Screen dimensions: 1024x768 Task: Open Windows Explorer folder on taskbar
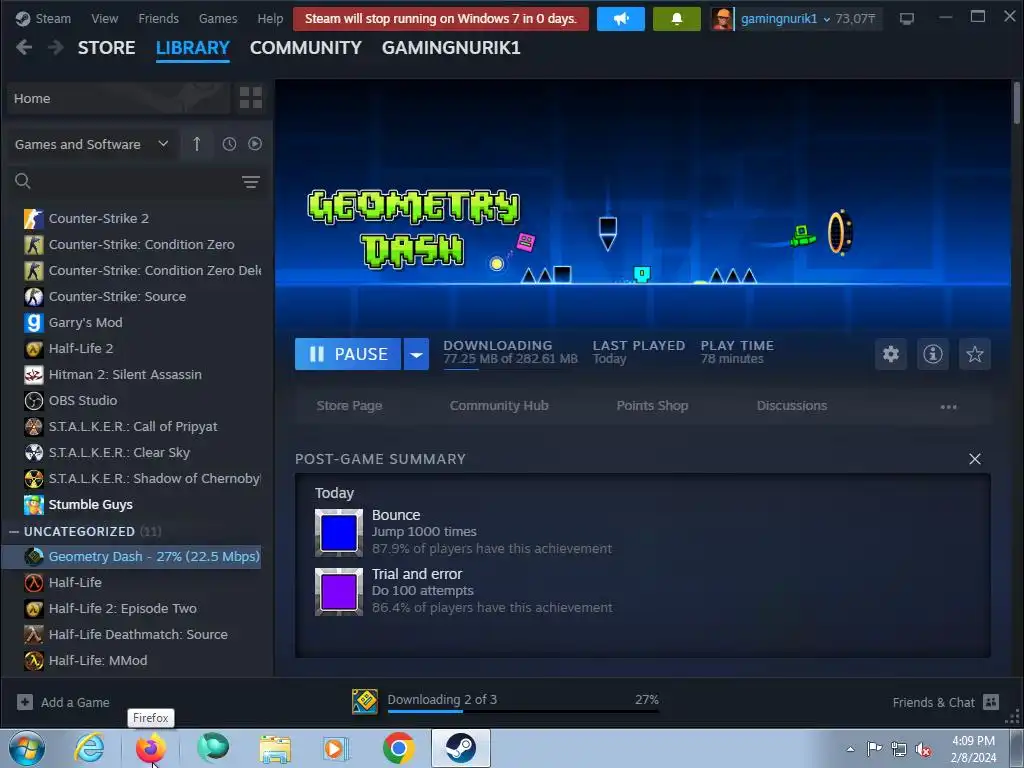point(275,748)
